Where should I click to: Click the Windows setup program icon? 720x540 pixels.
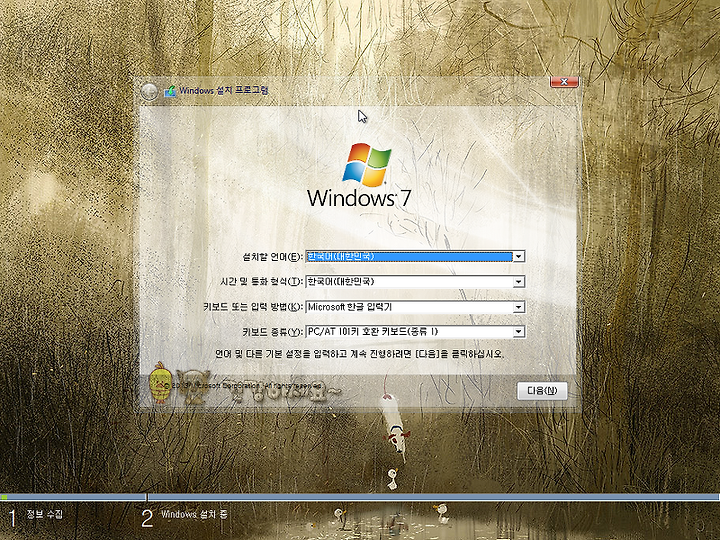pyautogui.click(x=170, y=91)
